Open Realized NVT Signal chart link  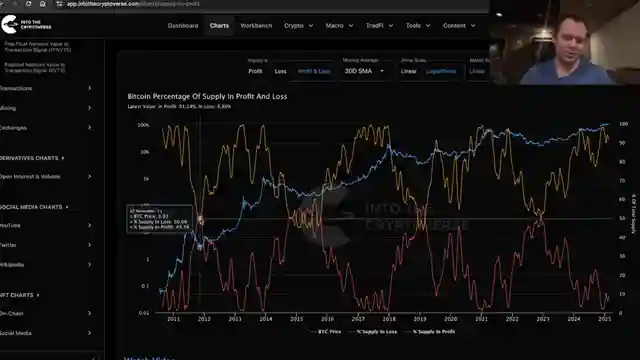tap(35, 67)
